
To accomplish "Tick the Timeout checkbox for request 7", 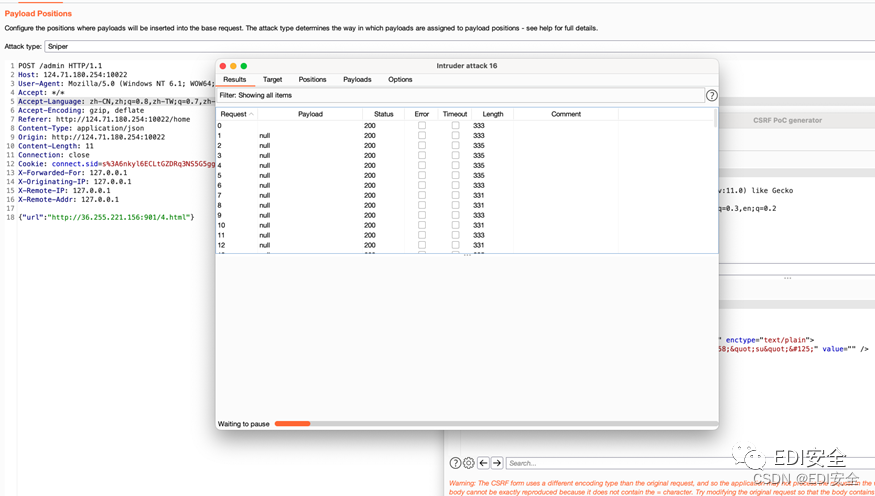I will coord(455,195).
